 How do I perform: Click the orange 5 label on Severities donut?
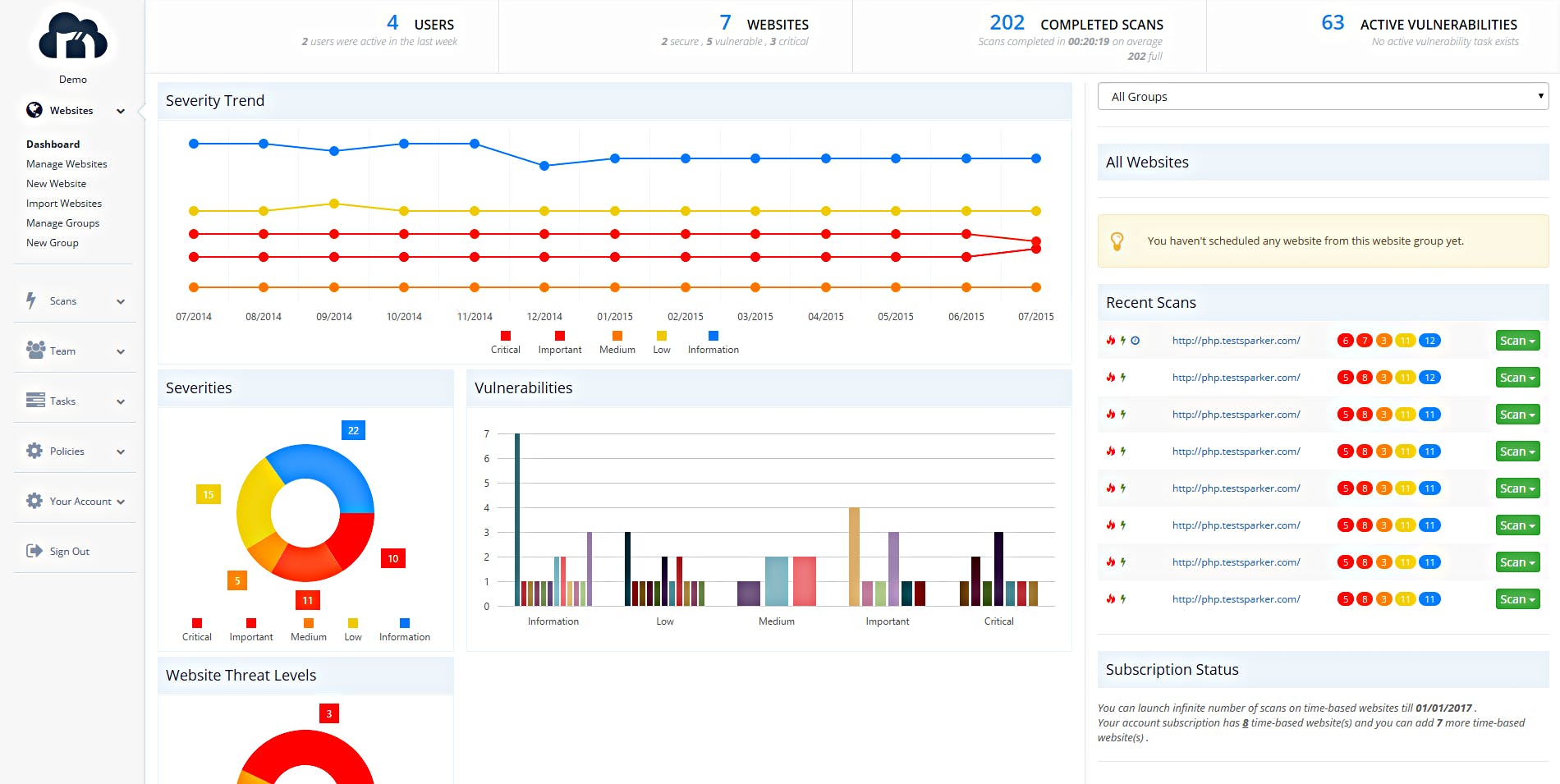pos(237,580)
